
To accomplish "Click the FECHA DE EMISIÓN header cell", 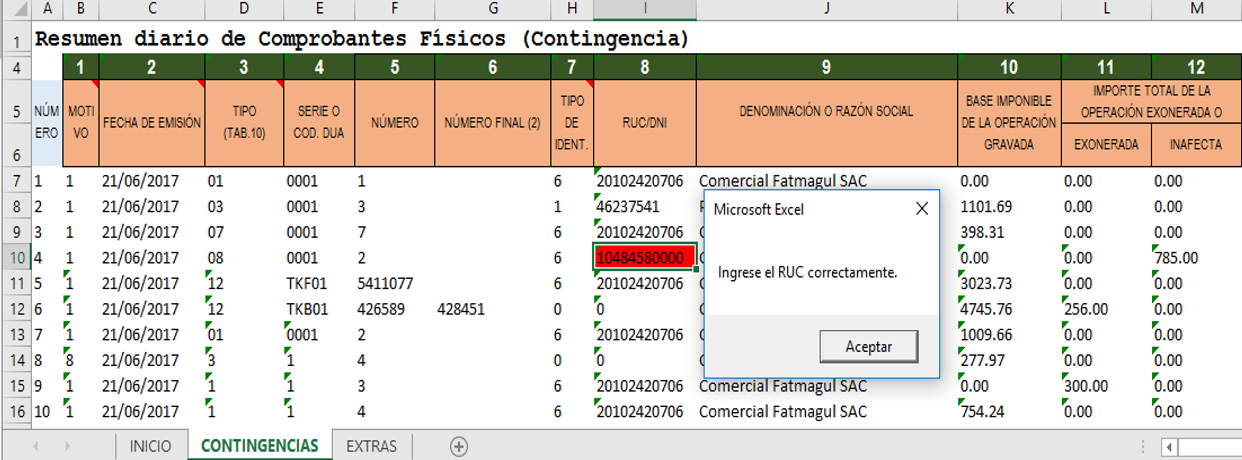I will [151, 122].
